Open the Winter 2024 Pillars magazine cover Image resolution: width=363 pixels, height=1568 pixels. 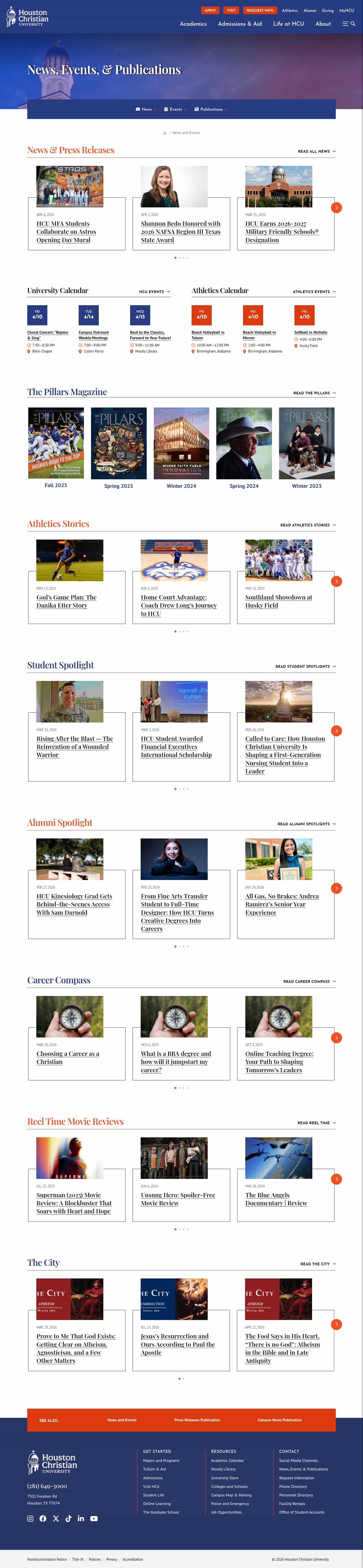pos(181,443)
